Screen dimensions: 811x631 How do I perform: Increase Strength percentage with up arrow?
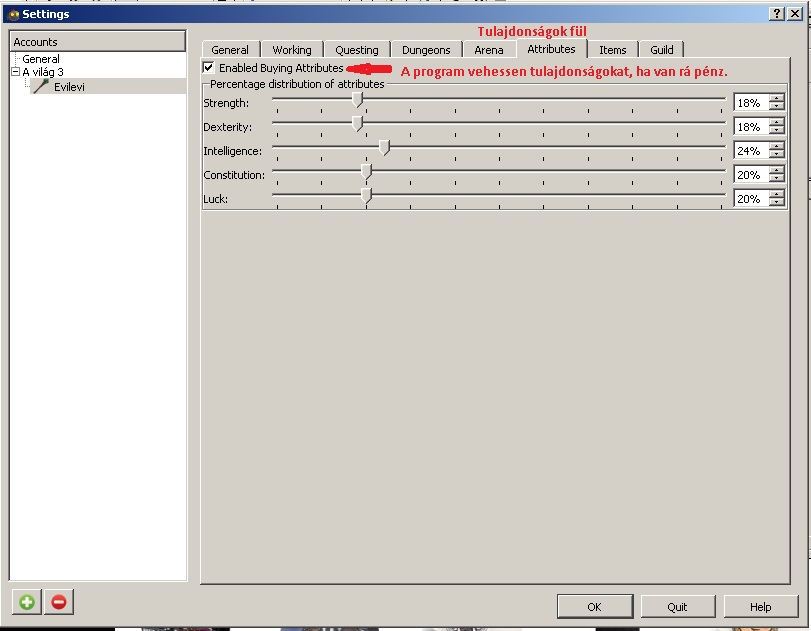click(777, 99)
